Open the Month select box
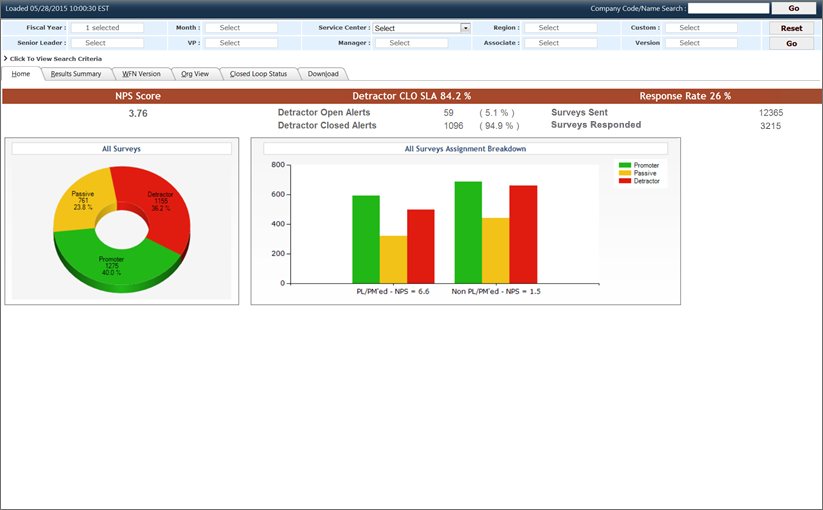This screenshot has width=823, height=510. pyautogui.click(x=241, y=28)
